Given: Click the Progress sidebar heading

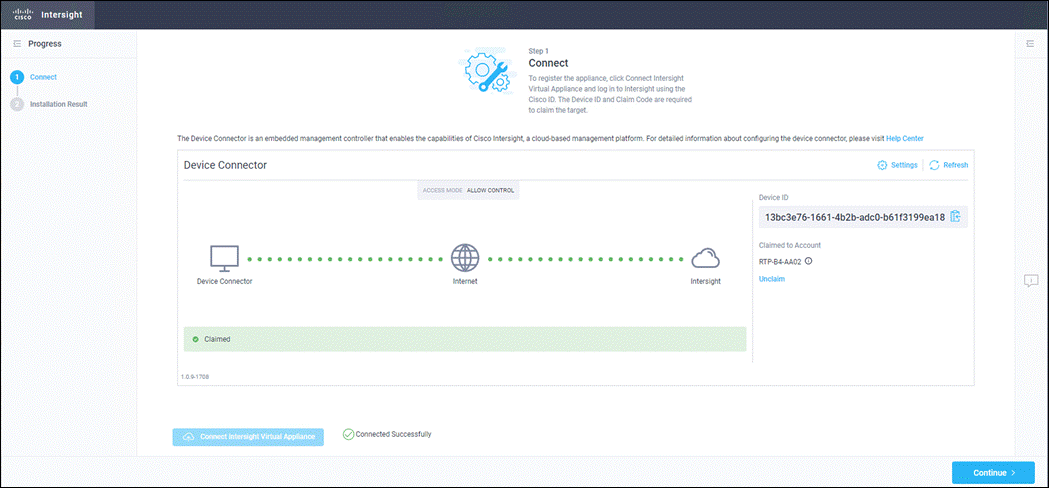Looking at the screenshot, I should point(45,44).
